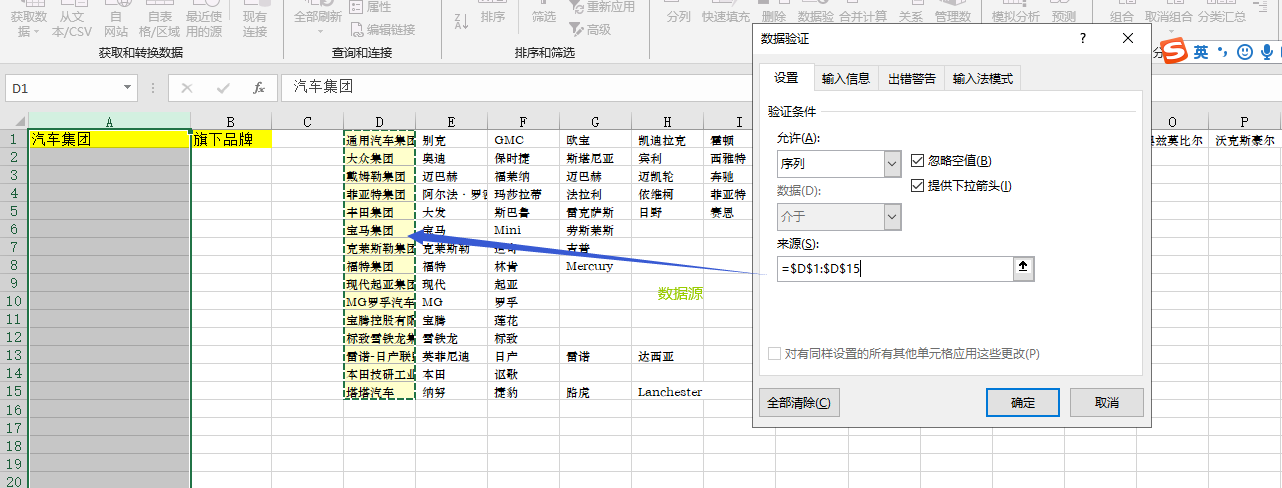Click cell A1 containing 汽车集团
1282x488 pixels.
click(109, 140)
